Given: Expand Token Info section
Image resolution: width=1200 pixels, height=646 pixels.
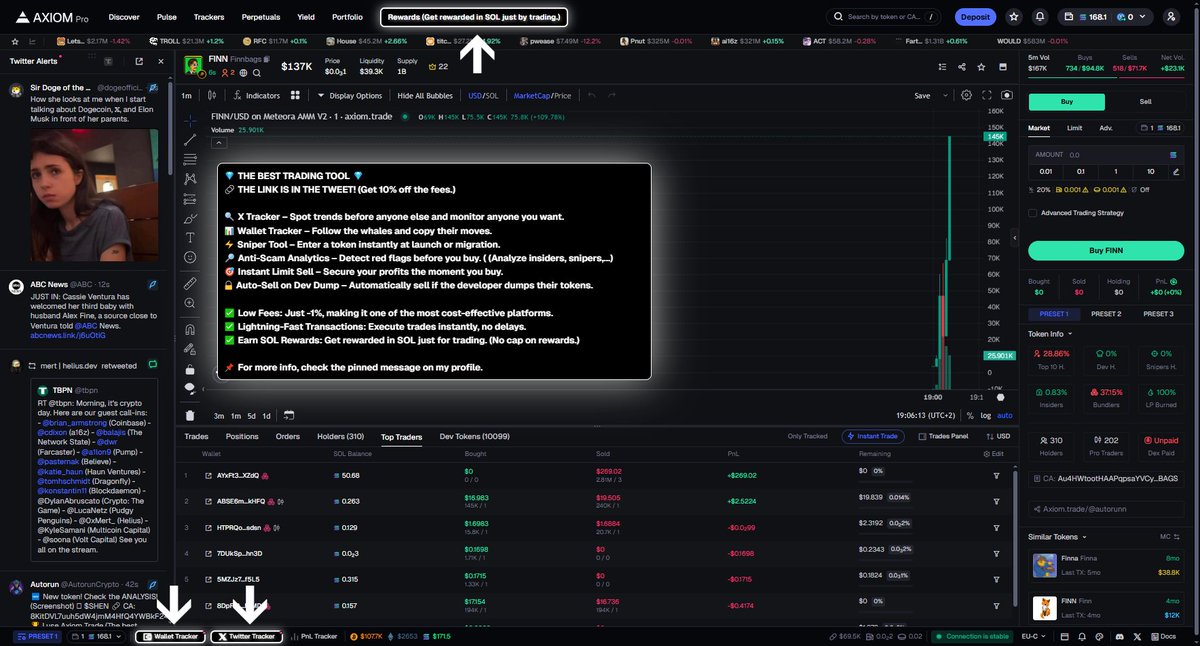Looking at the screenshot, I should 1051,333.
